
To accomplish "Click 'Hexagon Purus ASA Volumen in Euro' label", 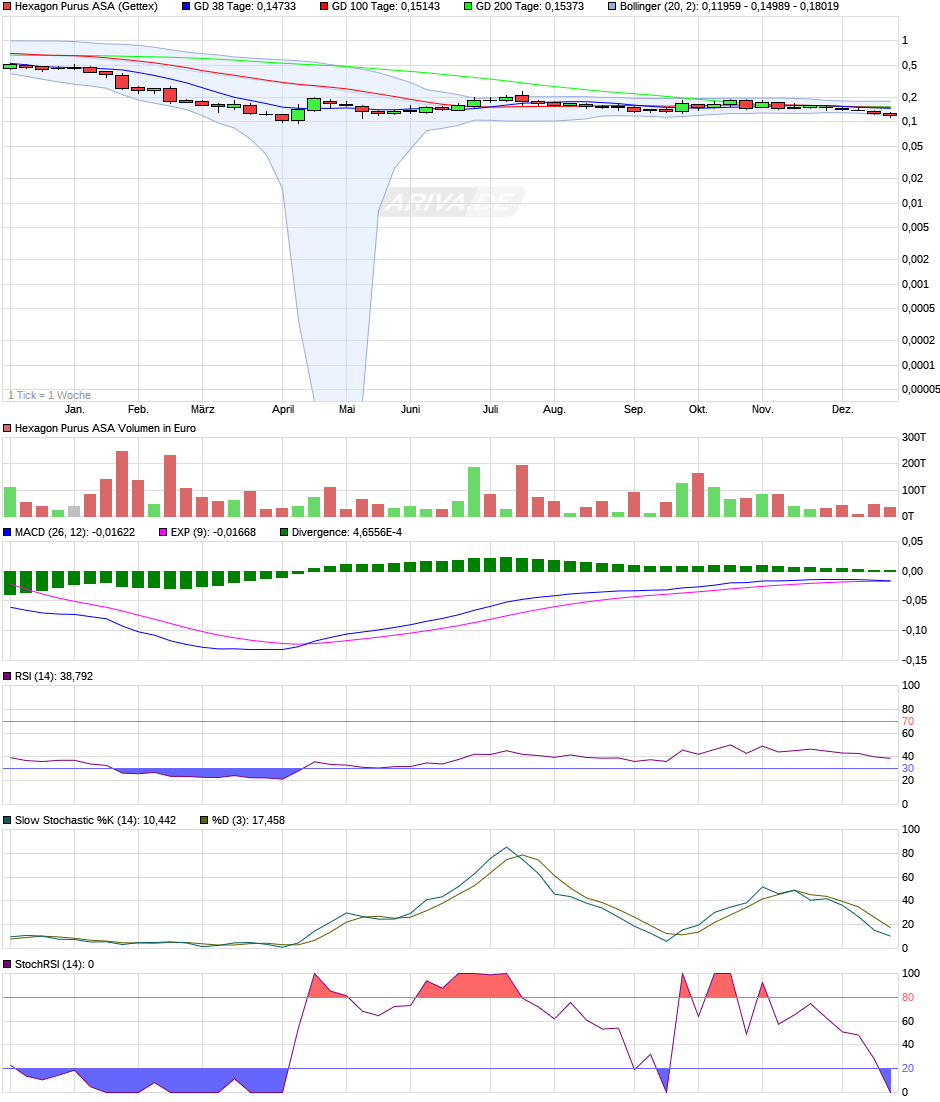I will [x=105, y=428].
